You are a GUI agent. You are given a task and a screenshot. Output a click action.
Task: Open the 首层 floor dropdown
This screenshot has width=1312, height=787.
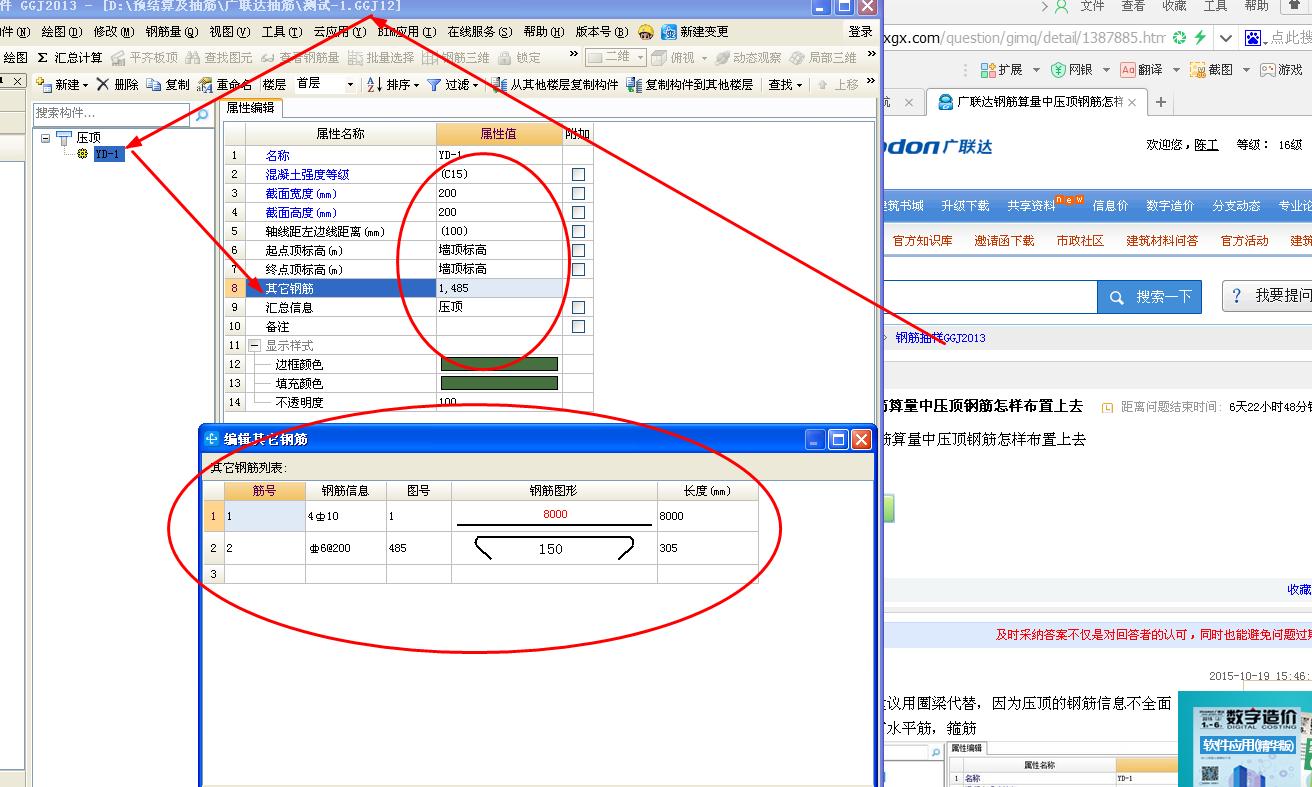point(350,85)
